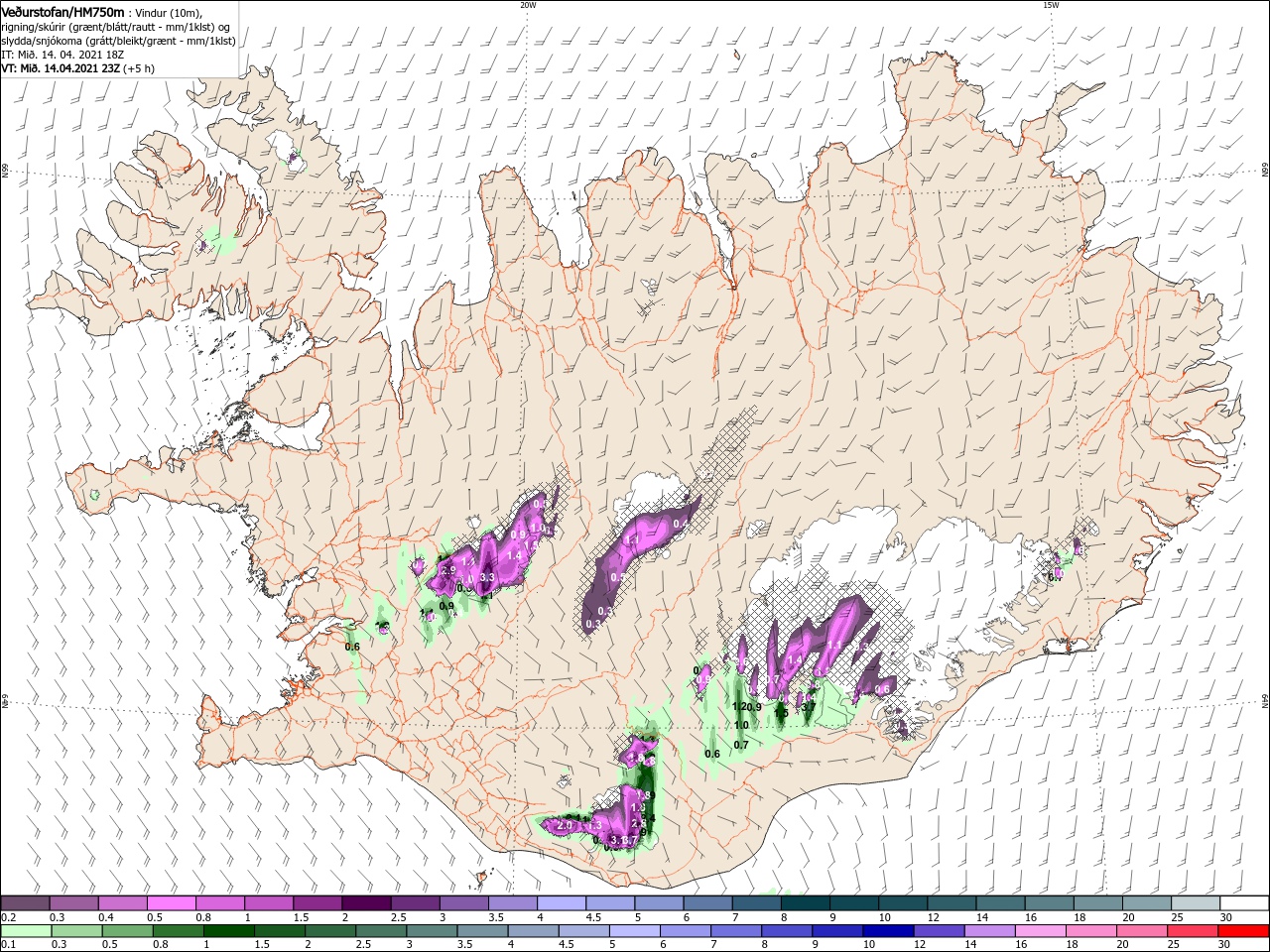Pick rain scale swatch starting at 2
1270x952 pixels.
click(x=329, y=931)
